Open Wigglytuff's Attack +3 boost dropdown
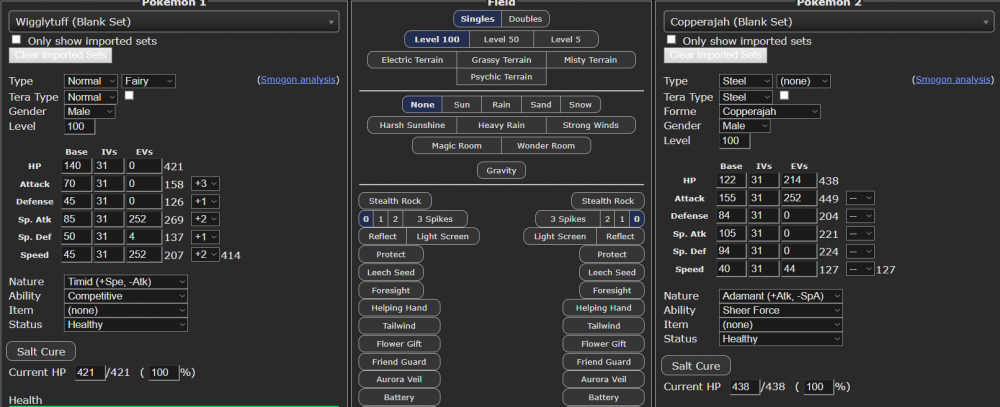This screenshot has height=407, width=1000. [x=205, y=184]
